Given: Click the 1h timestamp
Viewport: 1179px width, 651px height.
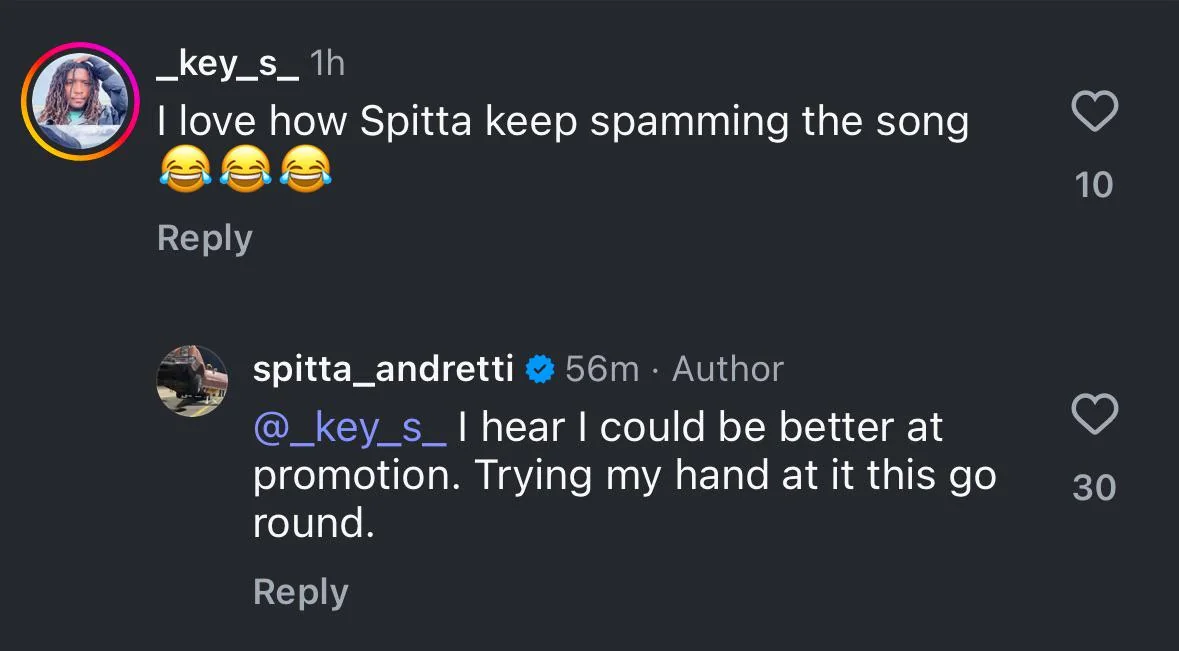Looking at the screenshot, I should tap(327, 64).
